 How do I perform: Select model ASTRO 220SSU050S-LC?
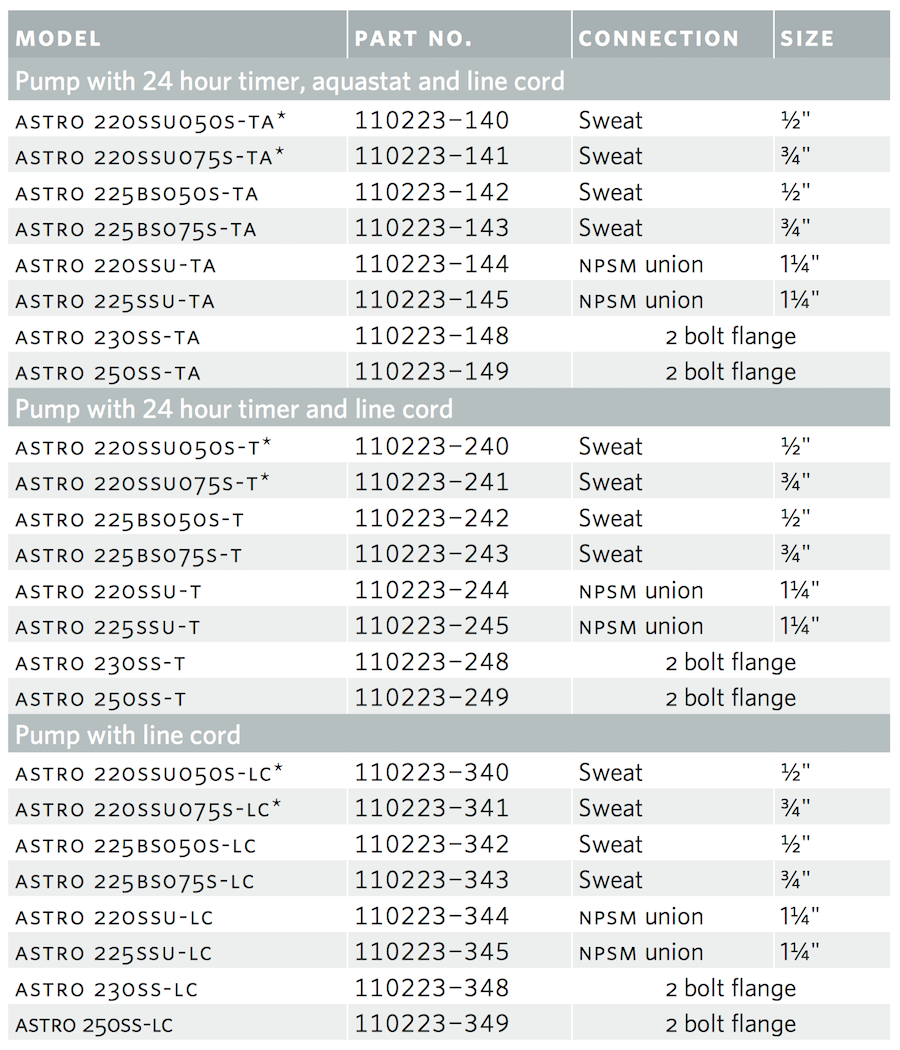(149, 773)
